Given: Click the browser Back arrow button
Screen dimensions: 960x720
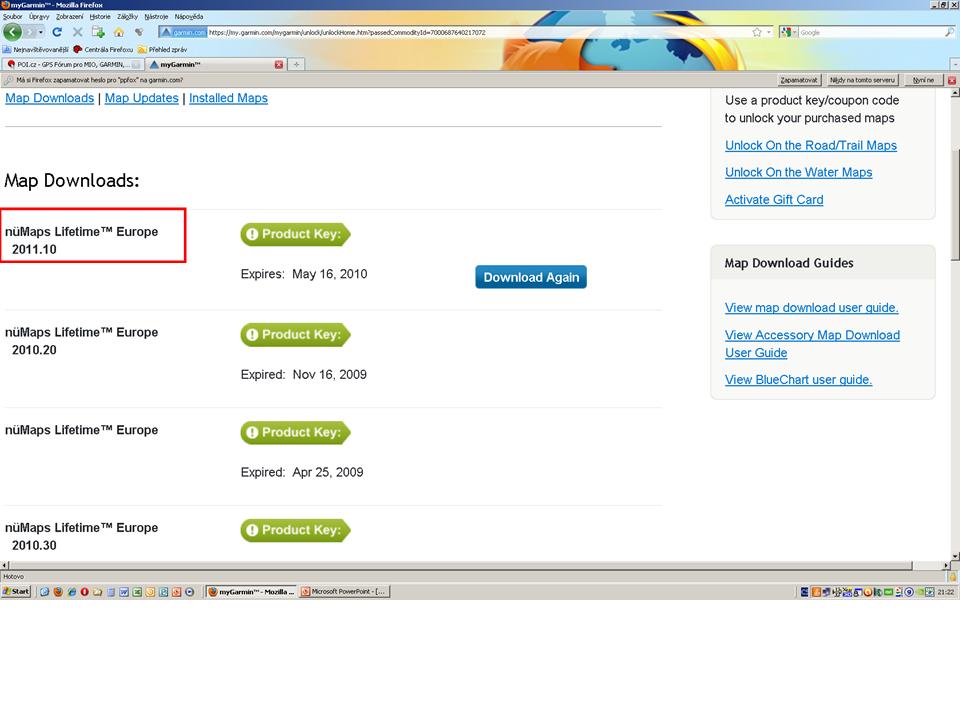Looking at the screenshot, I should (12, 32).
